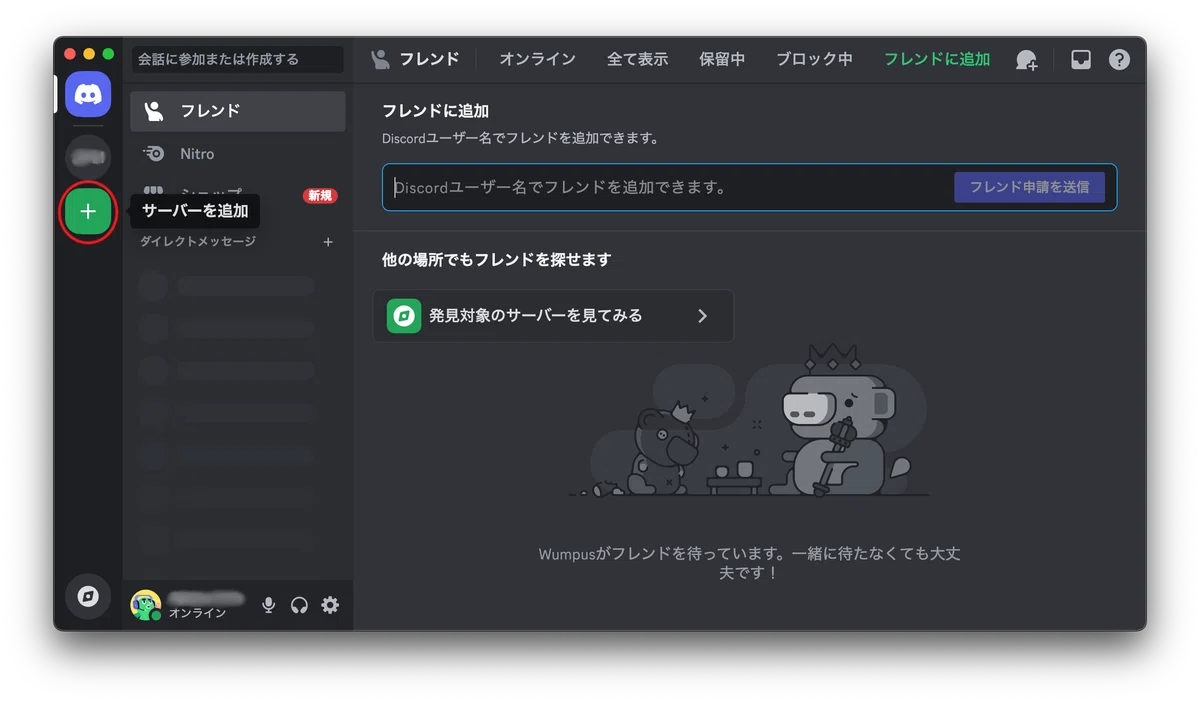Click the フレンド申請を送信 button
Image resolution: width=1200 pixels, height=702 pixels.
click(1029, 187)
